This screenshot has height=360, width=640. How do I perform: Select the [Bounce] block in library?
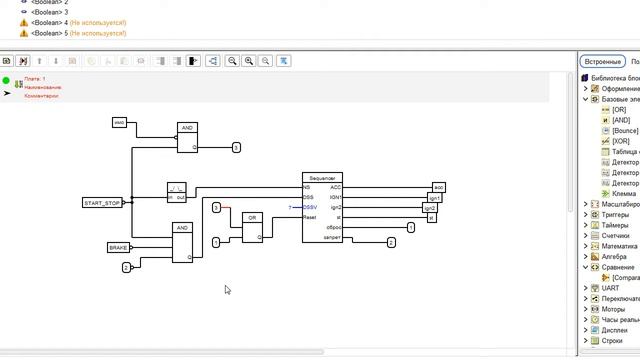click(625, 131)
